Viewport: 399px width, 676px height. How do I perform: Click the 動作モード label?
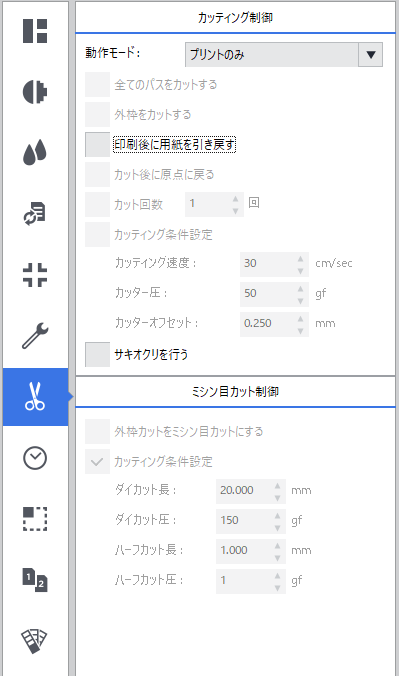tap(113, 53)
